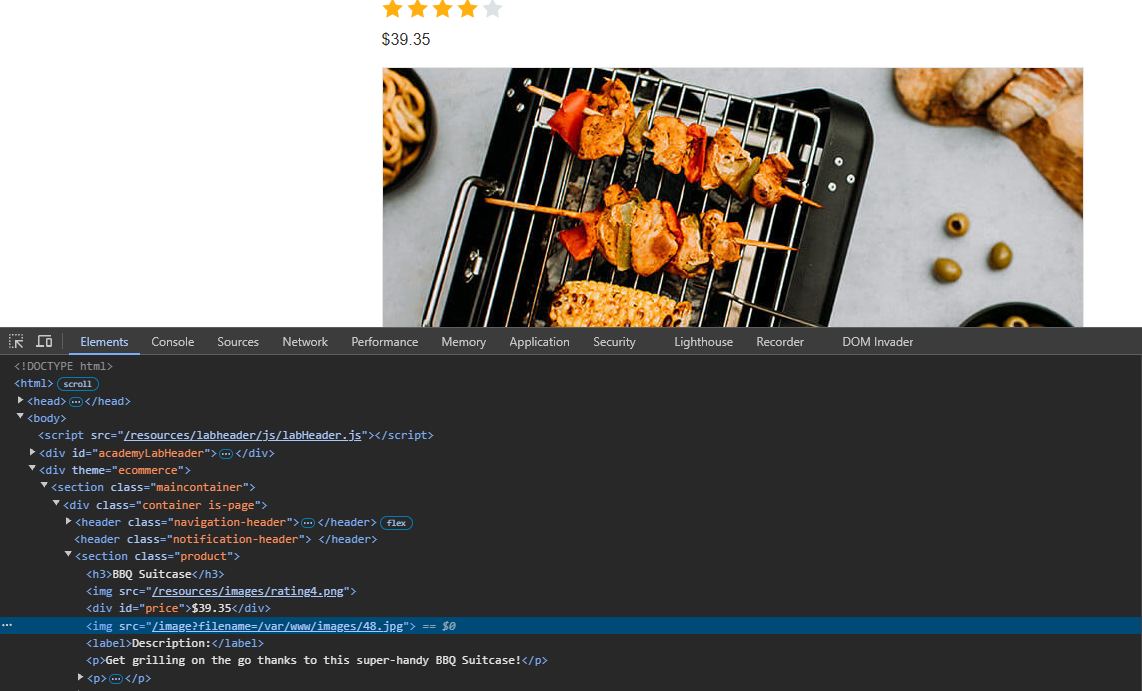The image size is (1142, 691).
Task: Expand the academyLabHeader div node
Action: click(33, 452)
